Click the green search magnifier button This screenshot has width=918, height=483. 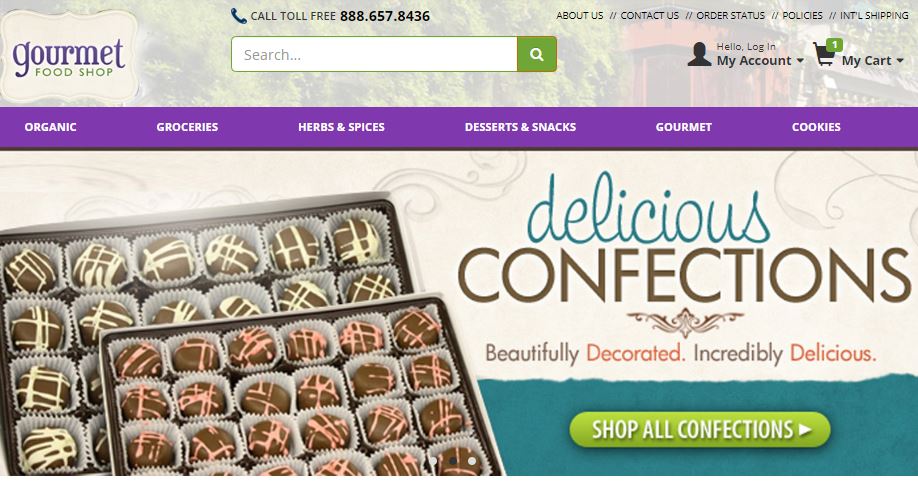click(x=537, y=54)
